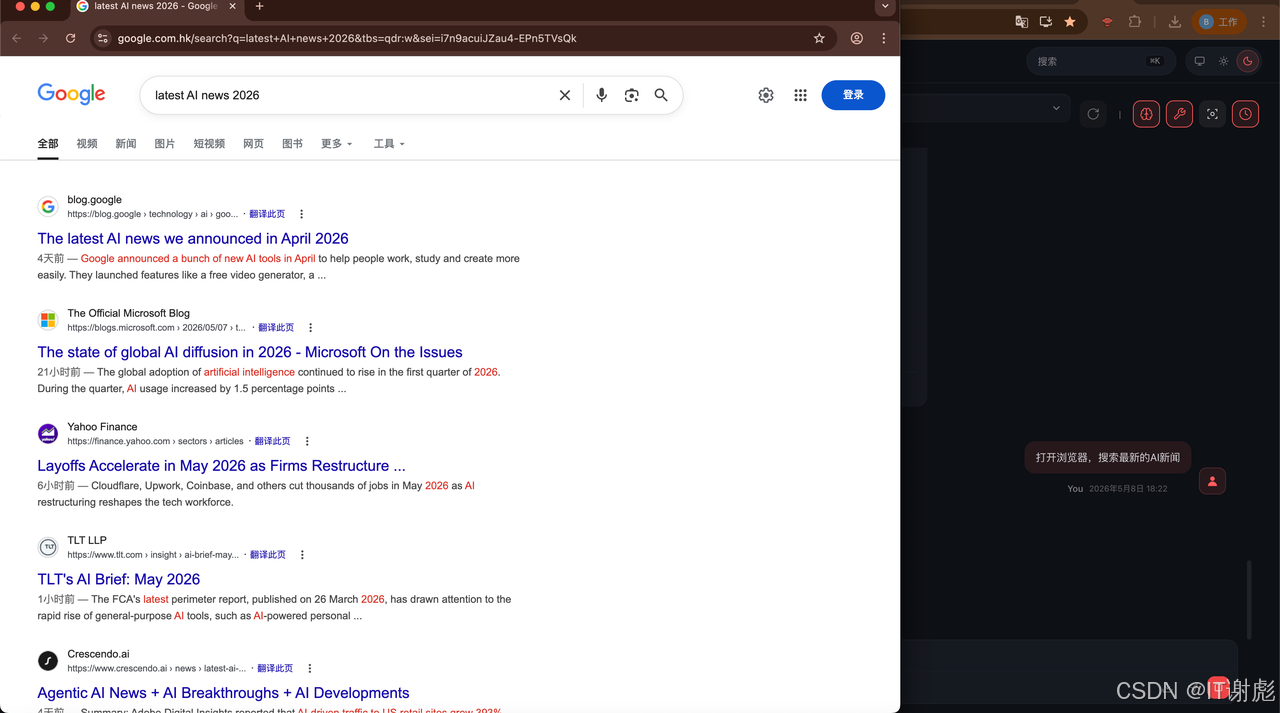Viewport: 1280px width, 713px height.
Task: Click the refresh icon in dark app
Action: coord(1093,114)
